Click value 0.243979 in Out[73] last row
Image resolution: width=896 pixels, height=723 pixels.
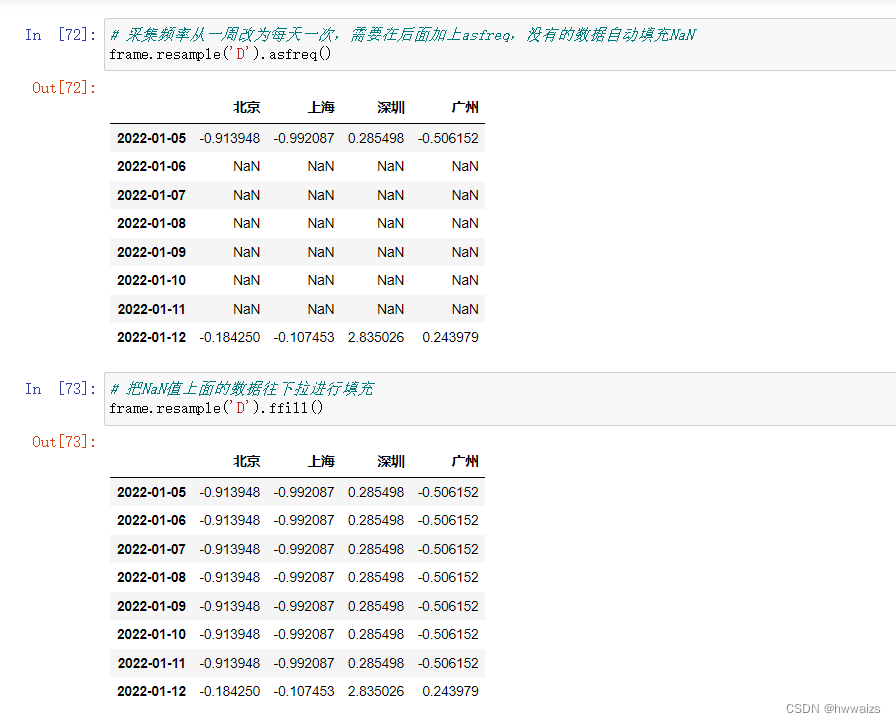tap(450, 692)
